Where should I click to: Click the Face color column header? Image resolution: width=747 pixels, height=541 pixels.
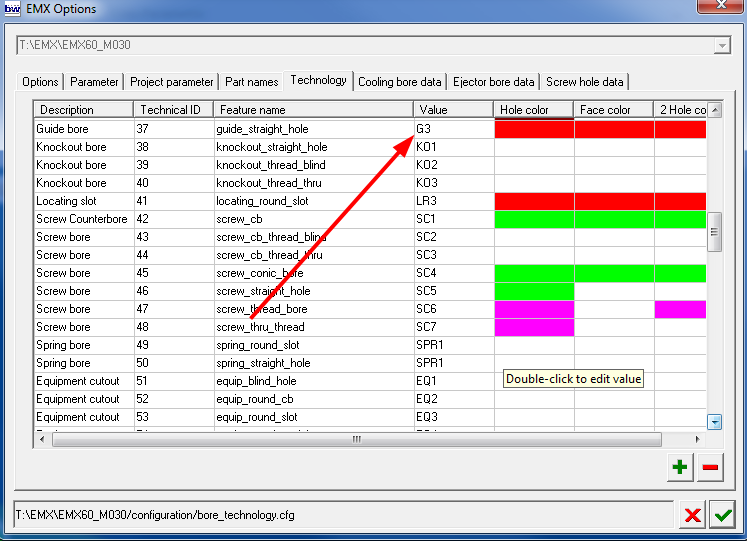(614, 110)
